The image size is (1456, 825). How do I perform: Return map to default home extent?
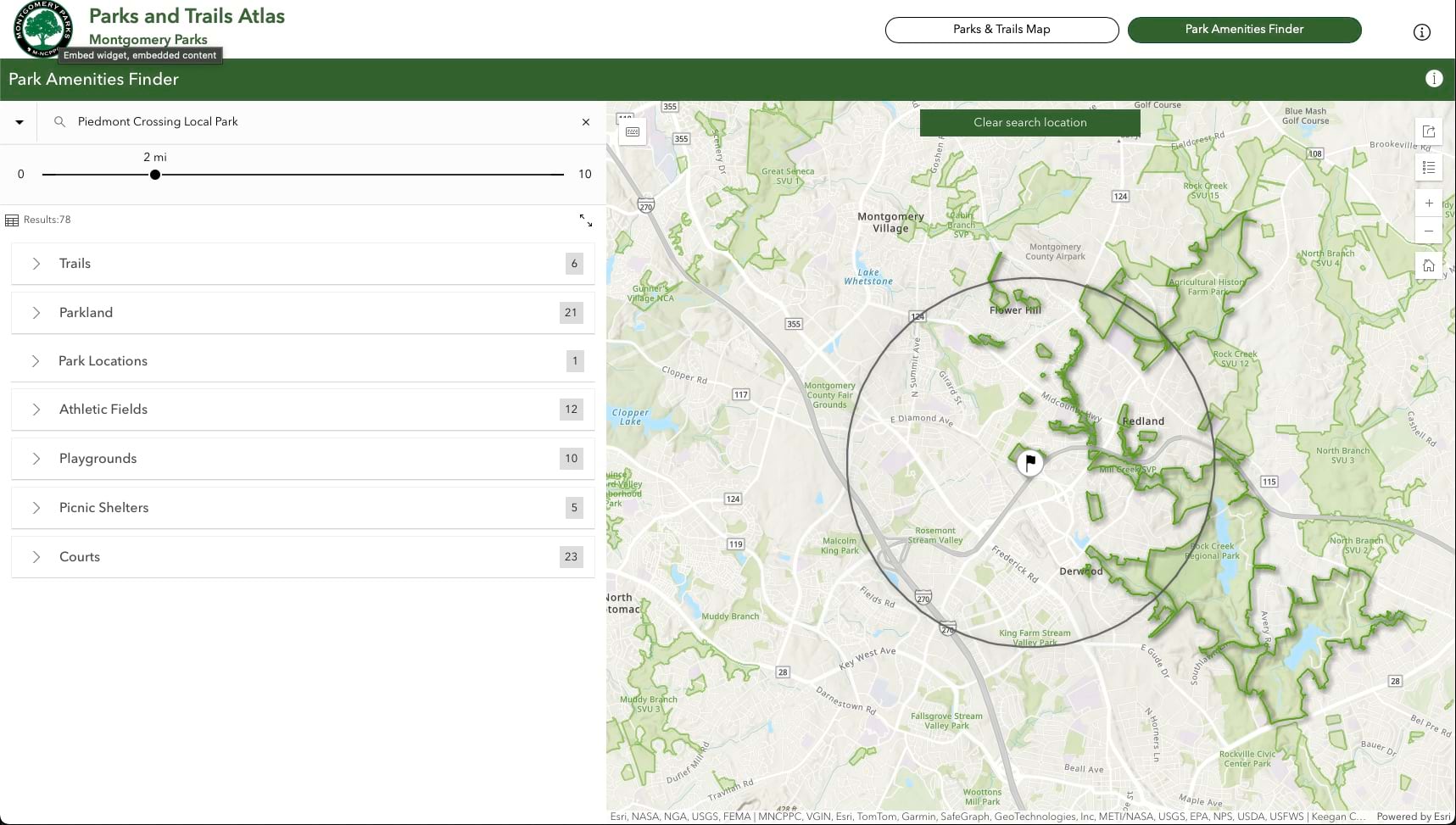[x=1429, y=265]
